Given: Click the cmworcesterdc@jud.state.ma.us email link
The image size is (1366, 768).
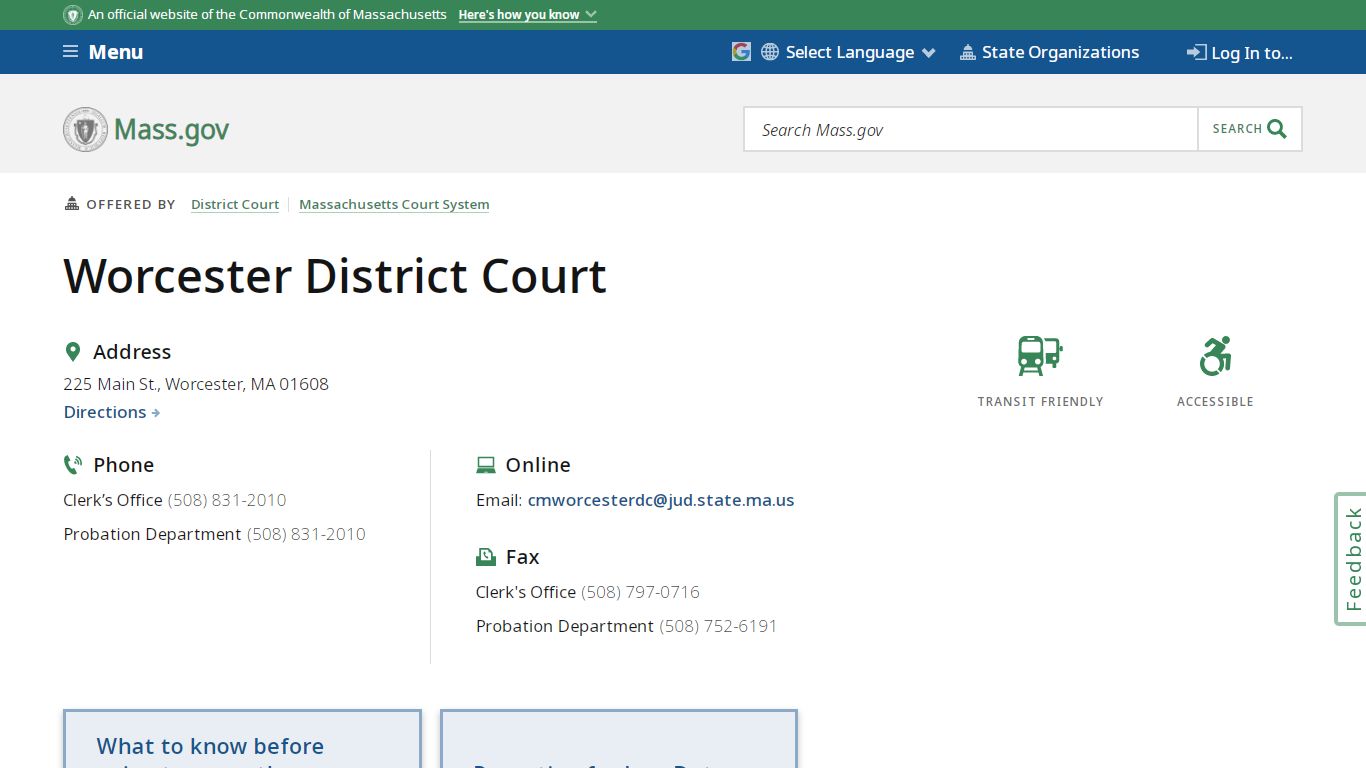Looking at the screenshot, I should (x=661, y=500).
